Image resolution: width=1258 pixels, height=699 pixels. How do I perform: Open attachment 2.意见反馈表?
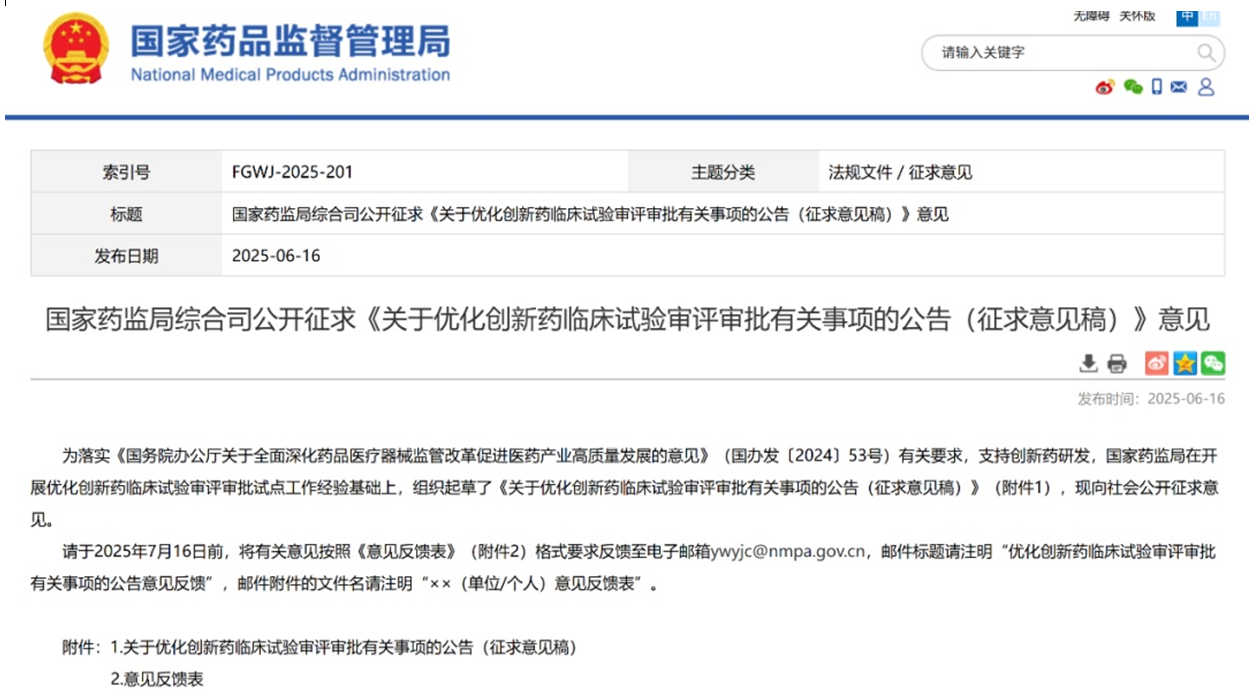click(157, 679)
